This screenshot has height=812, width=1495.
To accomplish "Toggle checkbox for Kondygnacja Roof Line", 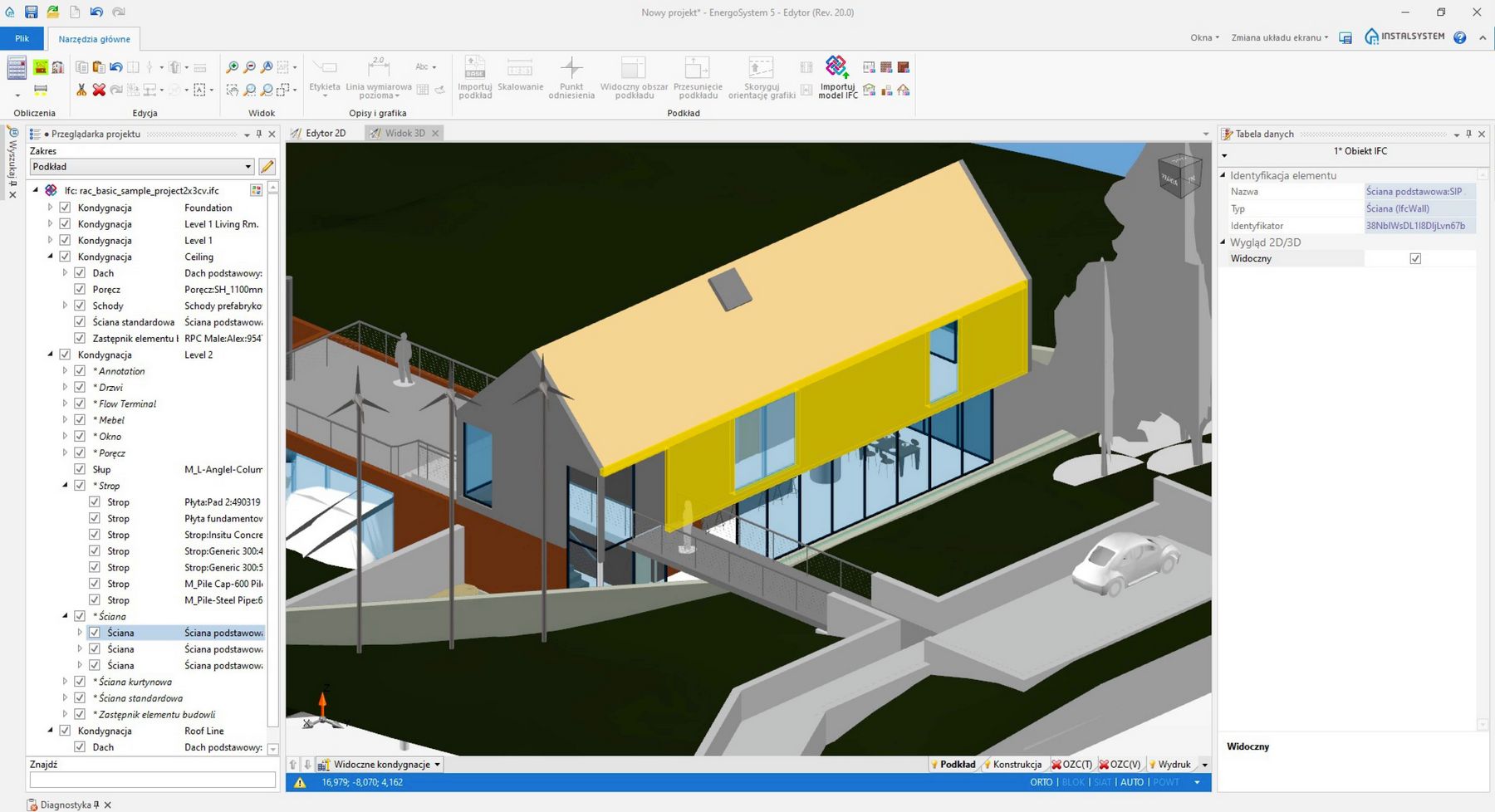I will coord(65,731).
